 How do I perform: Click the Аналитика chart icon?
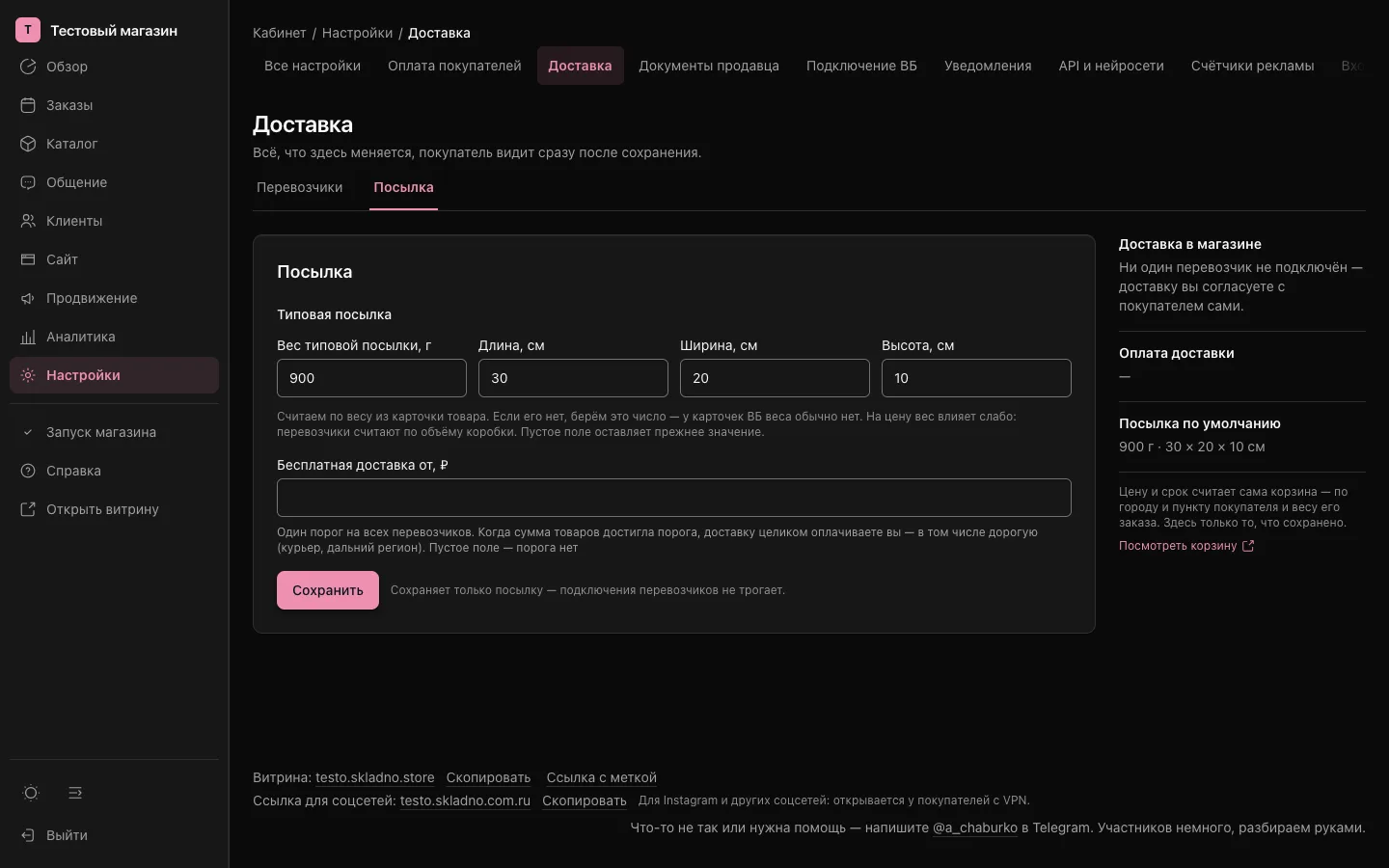point(28,337)
